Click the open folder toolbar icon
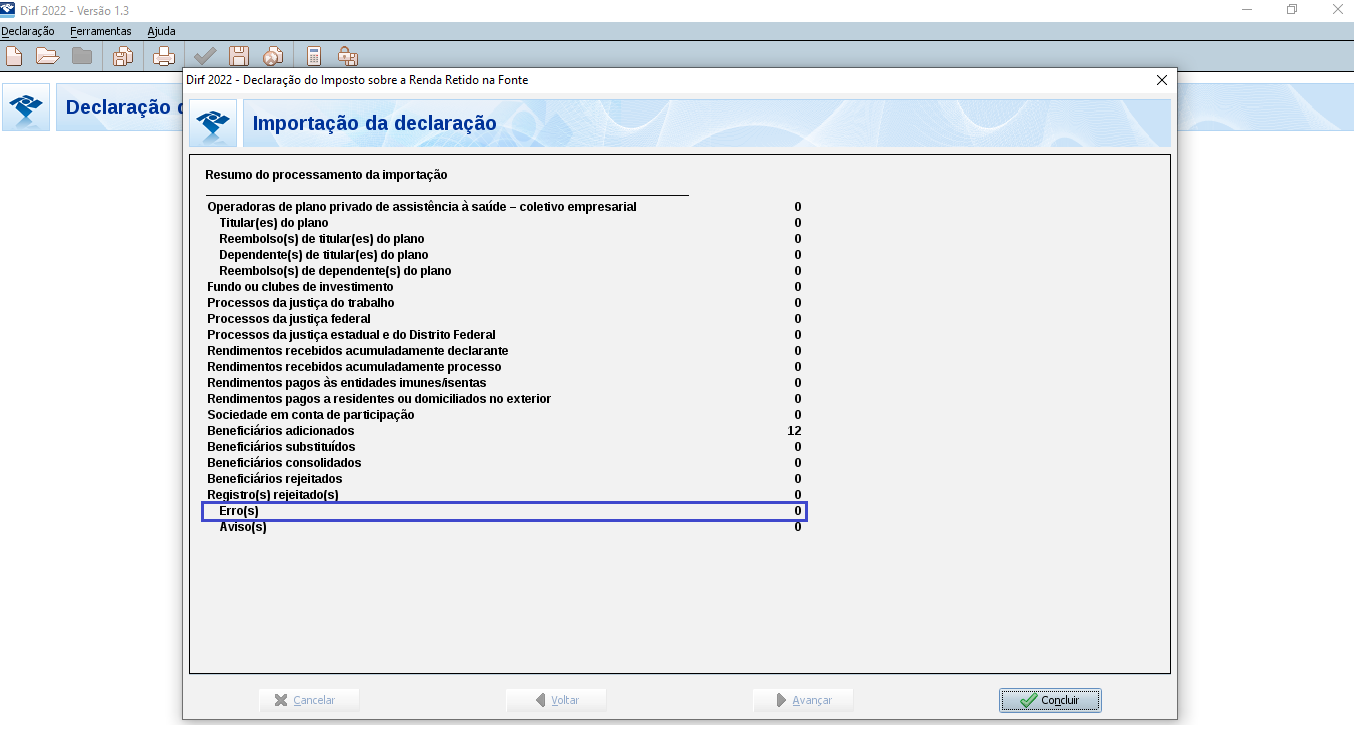 (47, 56)
